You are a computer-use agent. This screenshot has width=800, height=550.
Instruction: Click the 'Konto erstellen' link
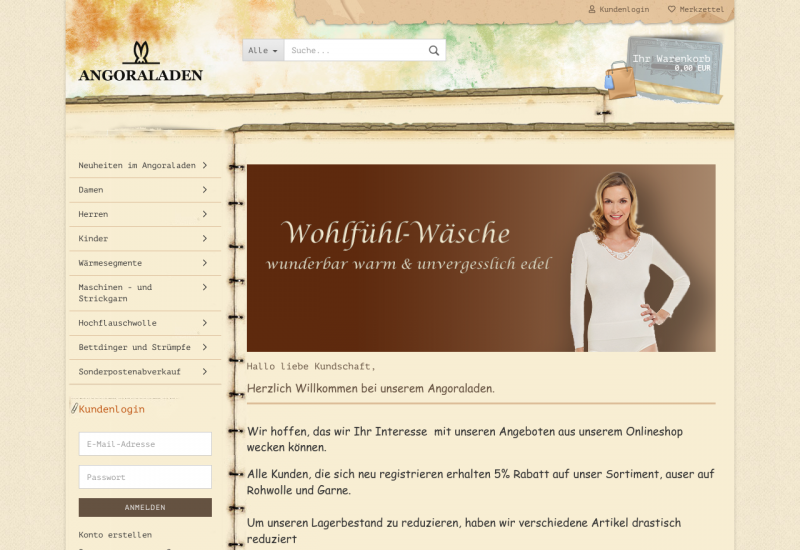(115, 535)
